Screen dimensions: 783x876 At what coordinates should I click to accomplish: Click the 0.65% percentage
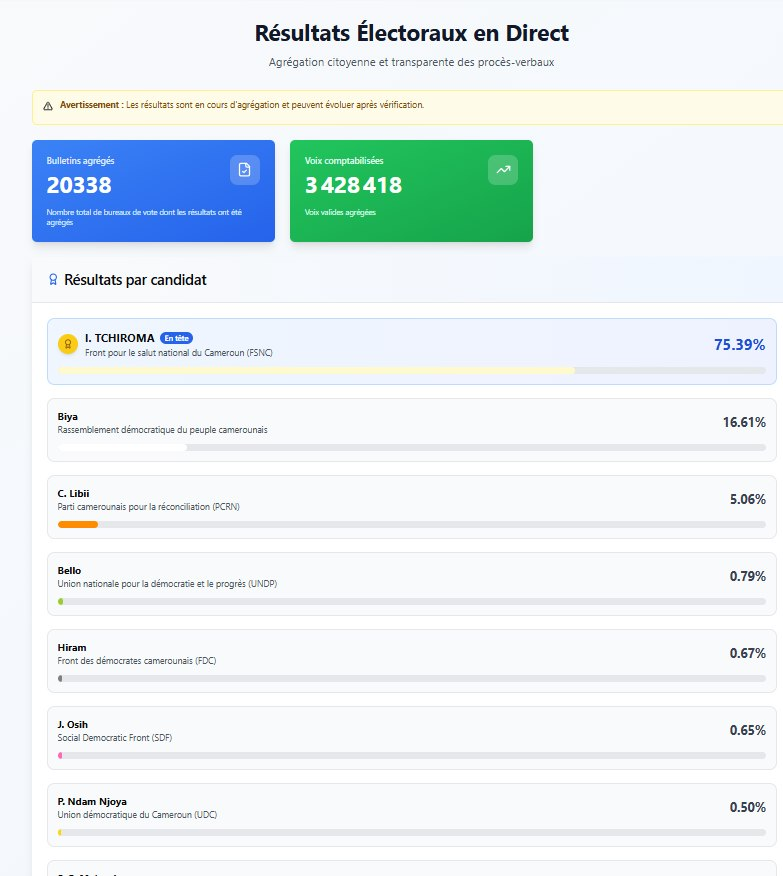[x=748, y=730]
